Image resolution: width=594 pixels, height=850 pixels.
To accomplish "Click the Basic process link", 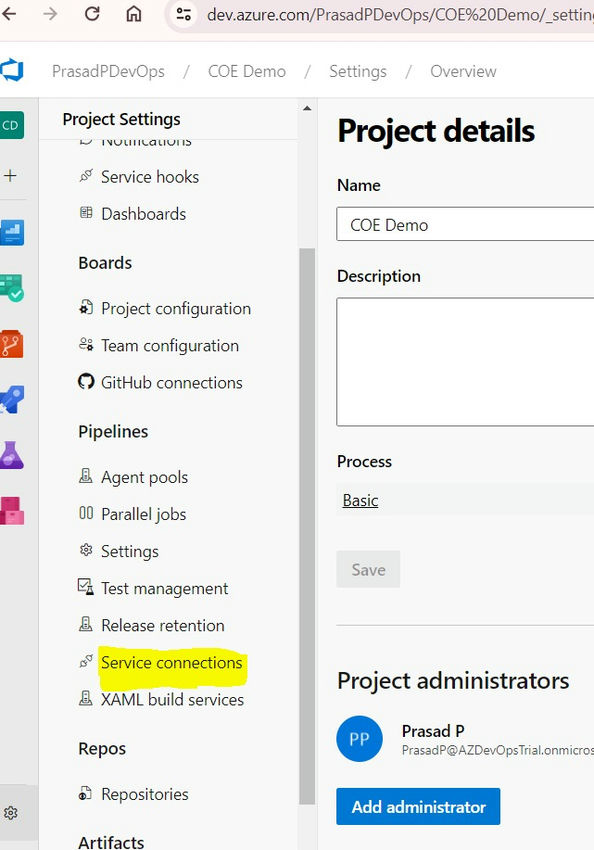I will (x=359, y=500).
